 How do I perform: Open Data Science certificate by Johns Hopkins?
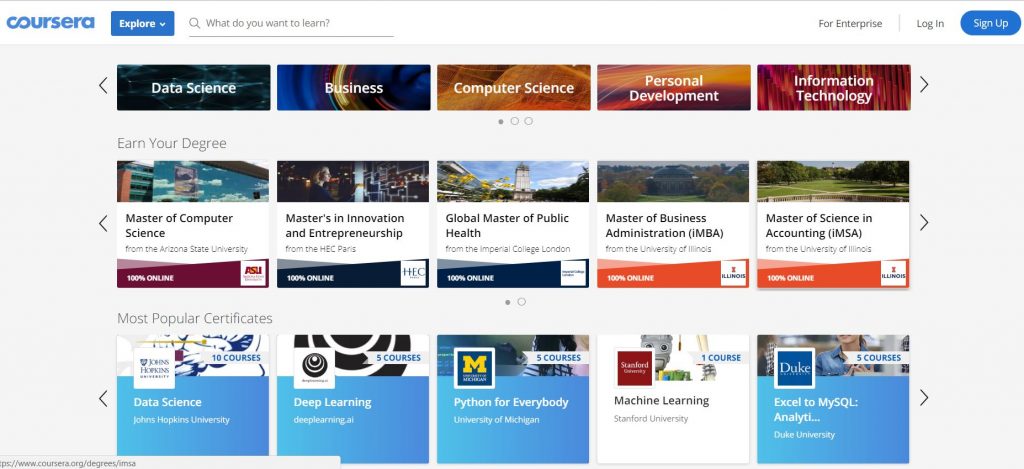point(193,399)
